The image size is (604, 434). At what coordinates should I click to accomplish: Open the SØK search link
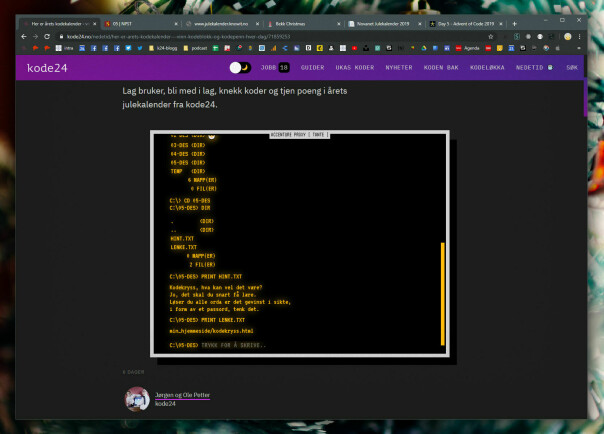[x=572, y=68]
